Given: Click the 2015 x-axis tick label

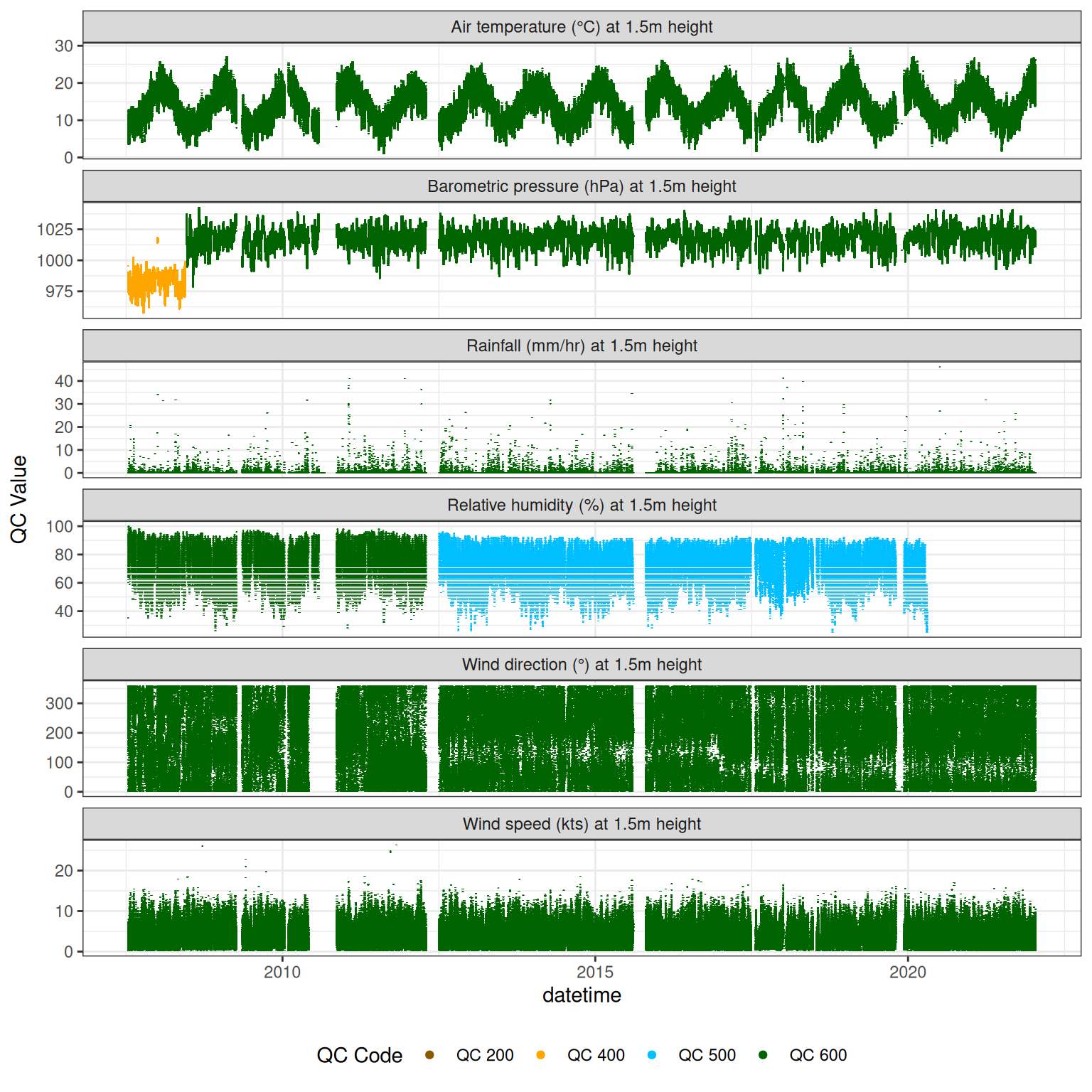Looking at the screenshot, I should click(x=595, y=972).
